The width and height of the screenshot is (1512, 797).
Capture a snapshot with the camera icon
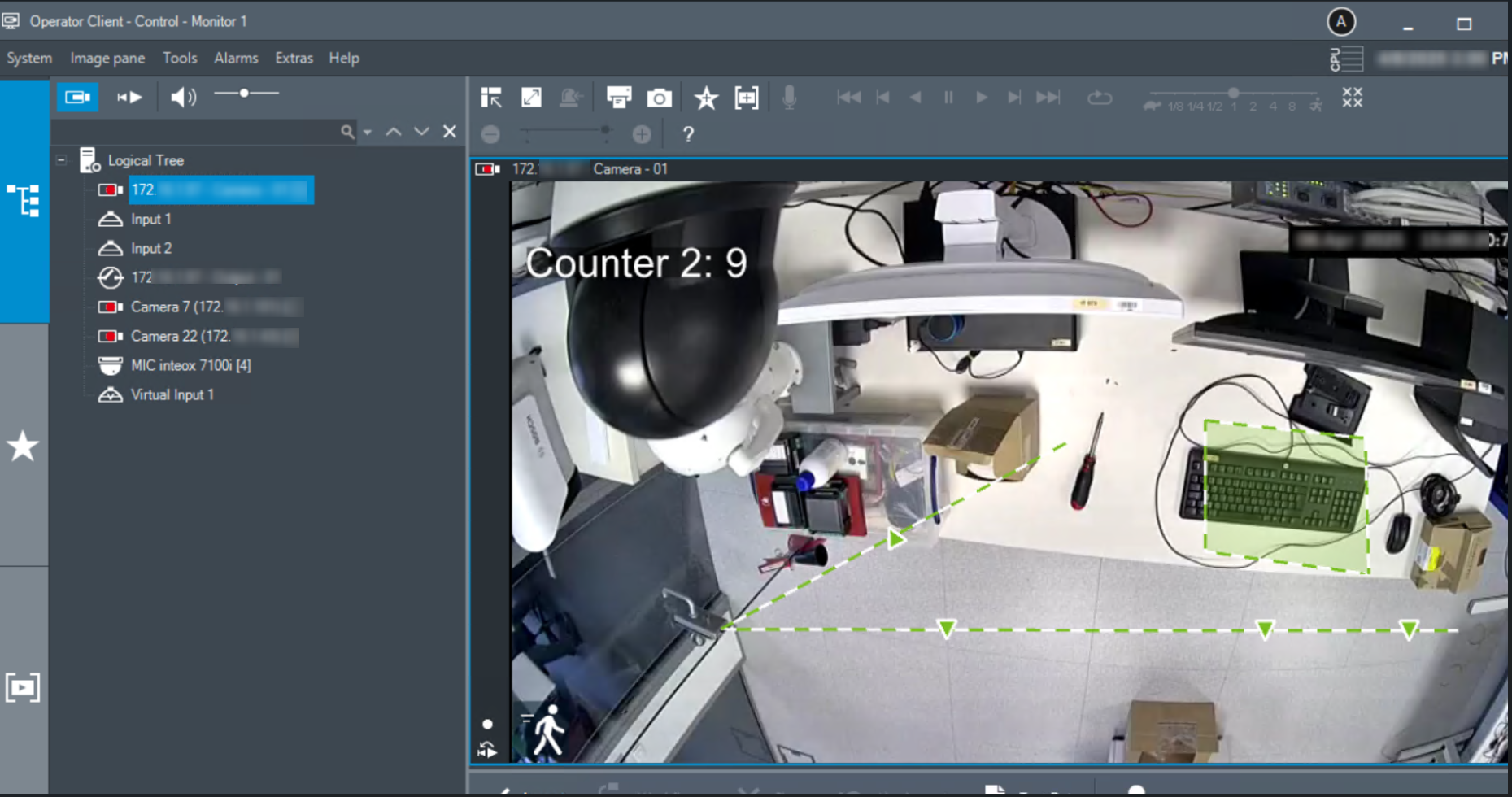click(x=659, y=98)
